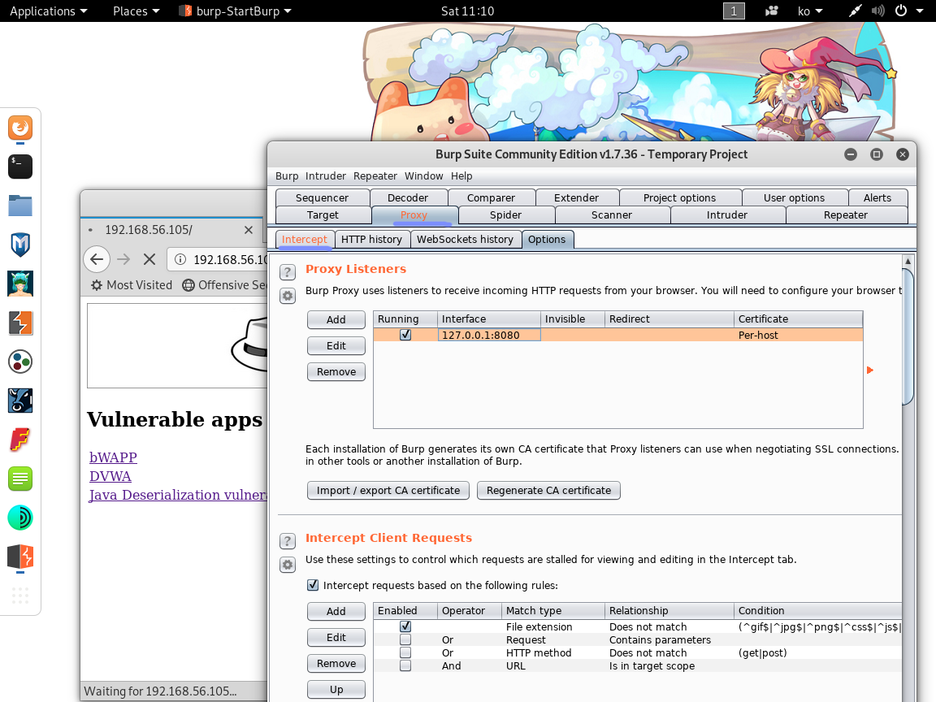Click the workspace indicator 1 in top bar
Image resolution: width=936 pixels, height=702 pixels.
click(x=734, y=11)
